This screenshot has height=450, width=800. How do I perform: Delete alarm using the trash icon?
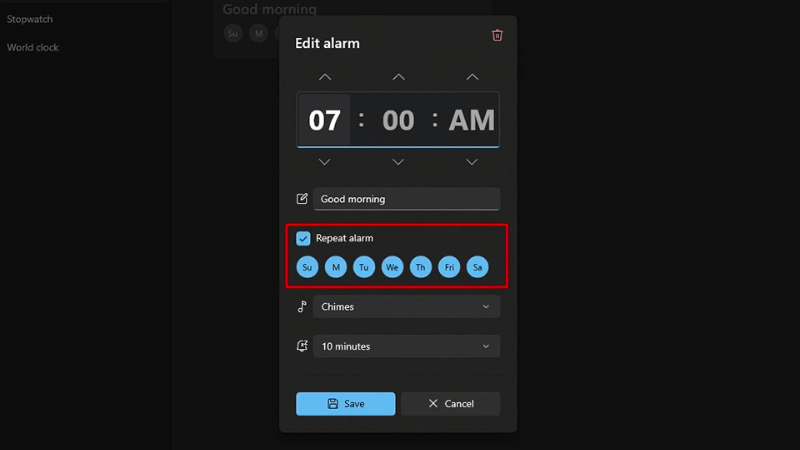point(497,35)
